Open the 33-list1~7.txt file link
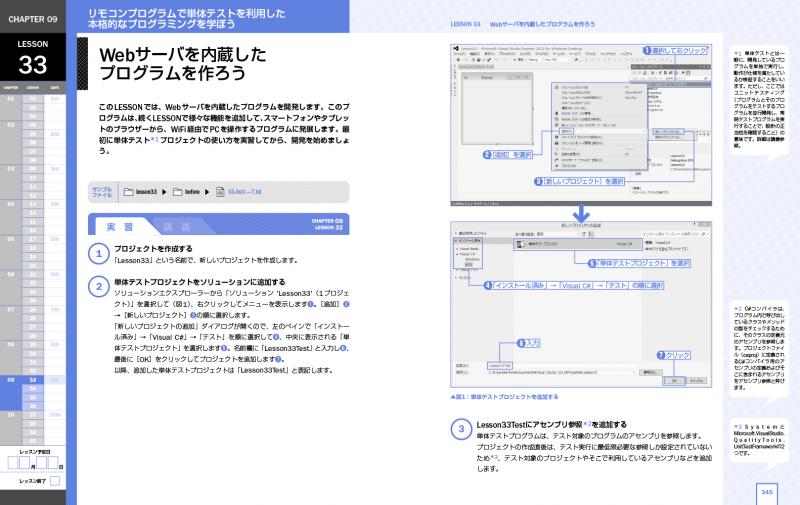This screenshot has width=800, height=505. [244, 192]
